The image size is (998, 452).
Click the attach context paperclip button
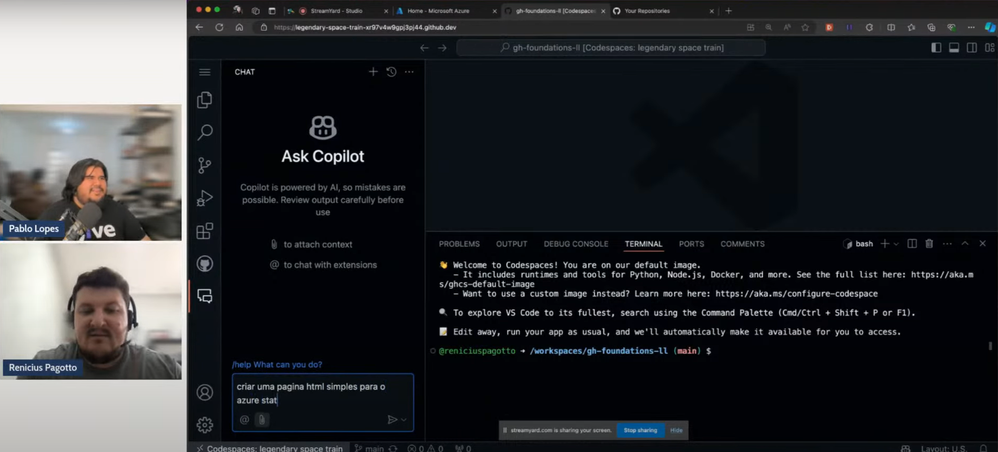tap(262, 420)
